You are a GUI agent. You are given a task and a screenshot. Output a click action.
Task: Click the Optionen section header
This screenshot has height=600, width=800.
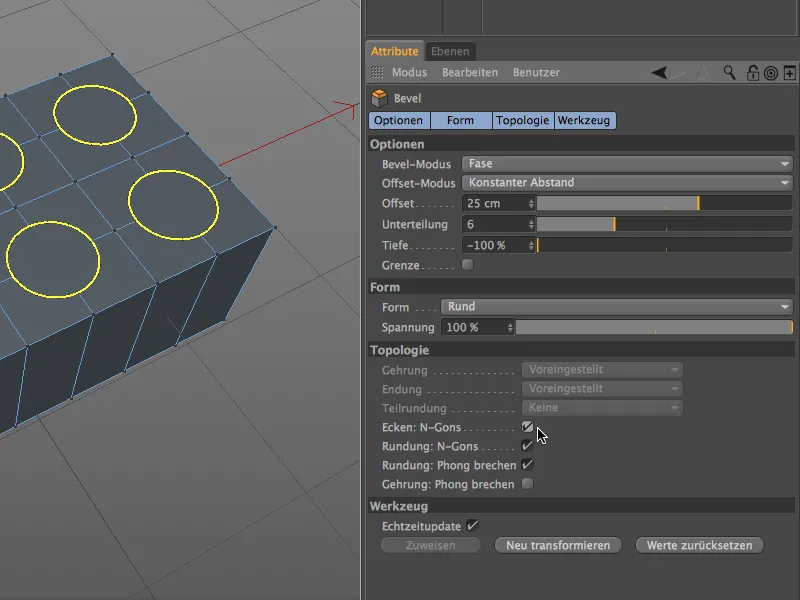click(582, 144)
